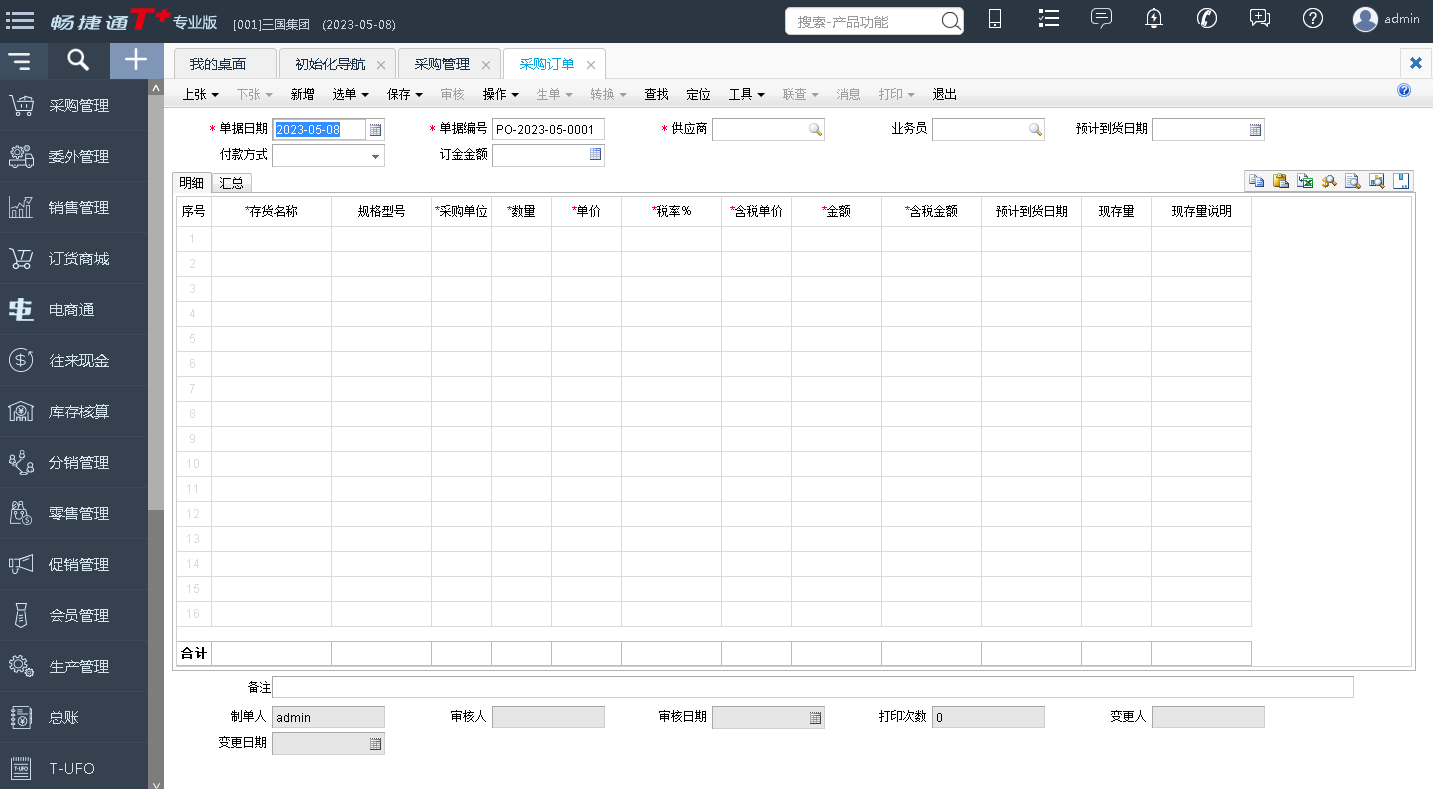Select the 明细 tab

coord(191,183)
